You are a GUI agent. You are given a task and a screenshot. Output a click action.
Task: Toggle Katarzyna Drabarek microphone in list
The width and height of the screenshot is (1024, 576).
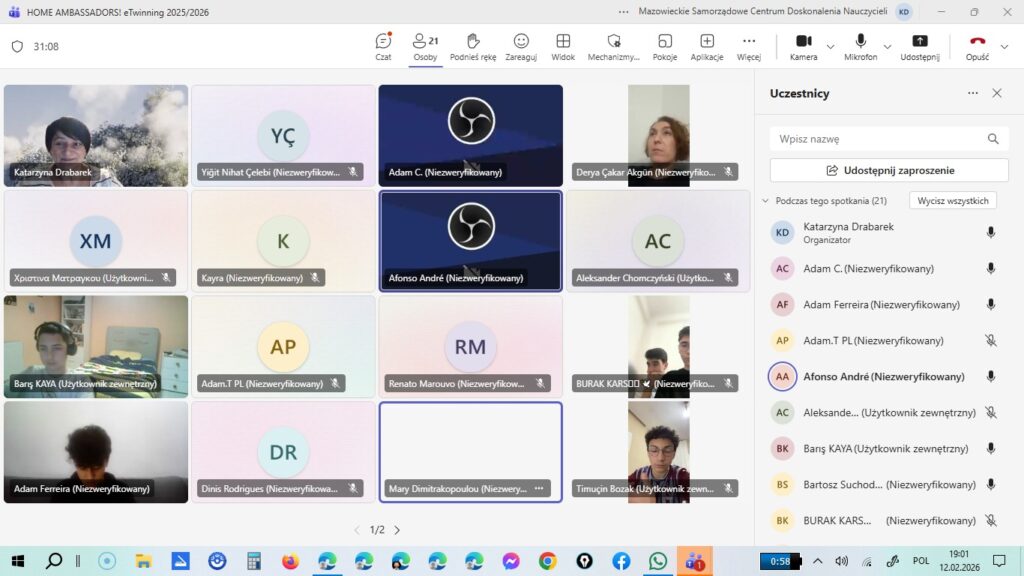click(x=991, y=232)
